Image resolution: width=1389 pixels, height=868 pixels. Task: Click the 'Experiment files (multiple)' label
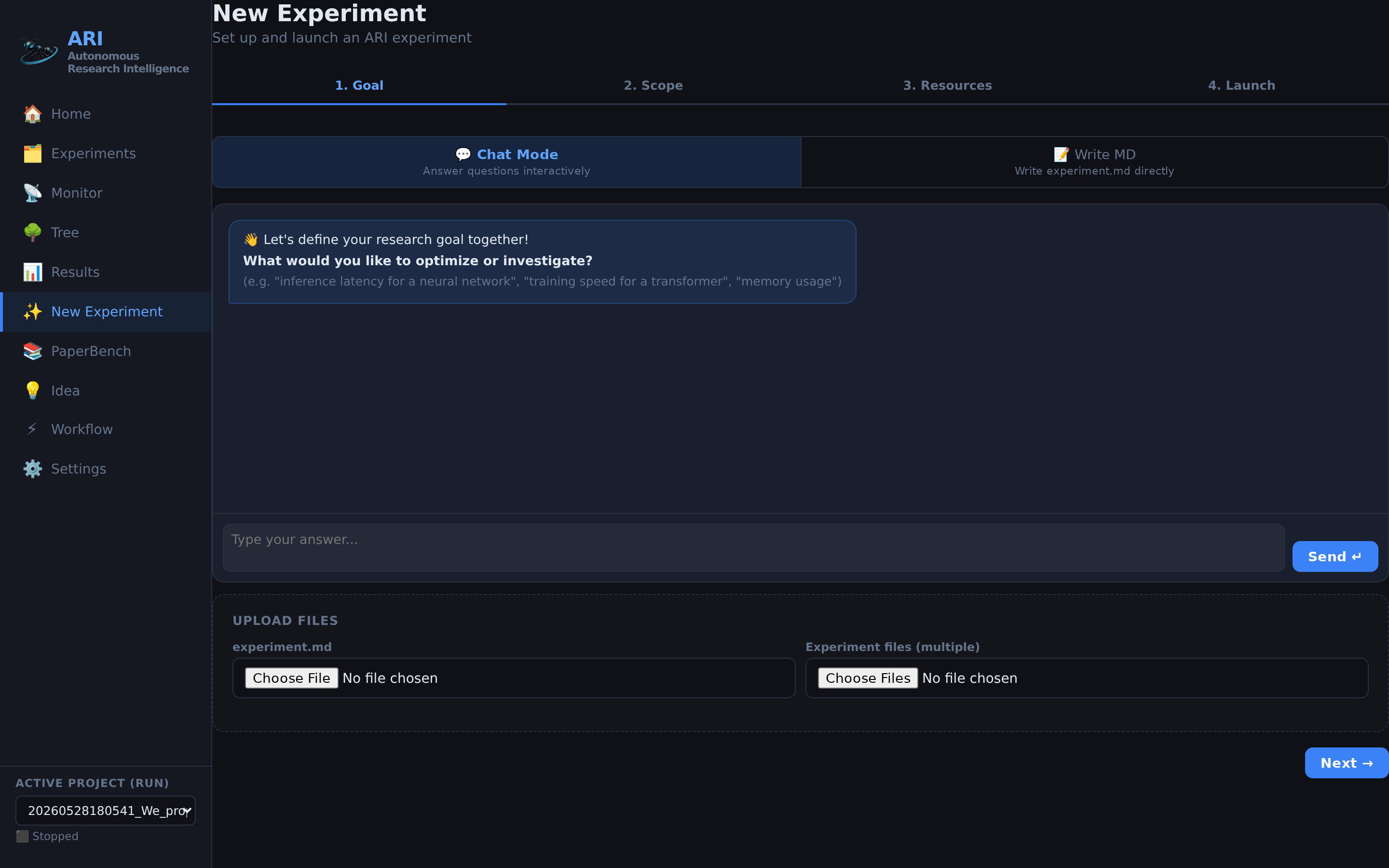click(893, 647)
